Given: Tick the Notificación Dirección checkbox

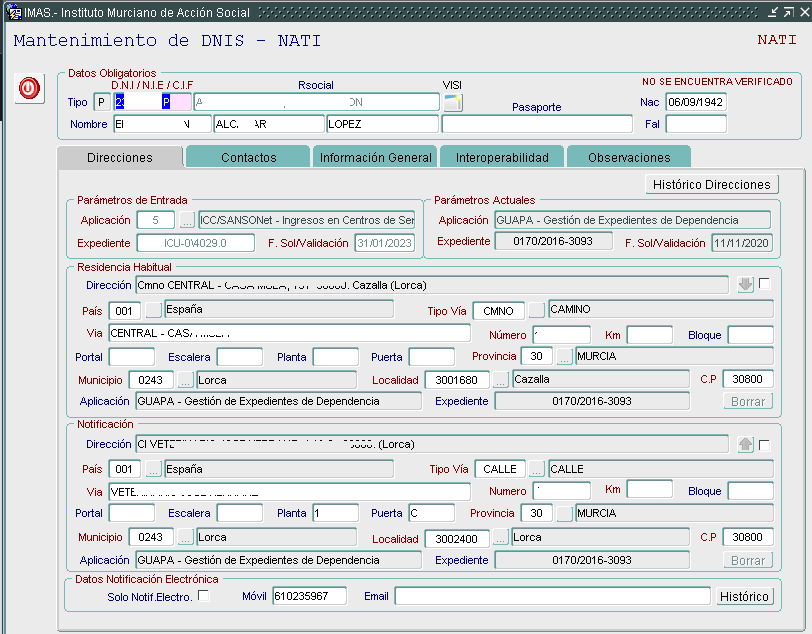Looking at the screenshot, I should coord(765,445).
